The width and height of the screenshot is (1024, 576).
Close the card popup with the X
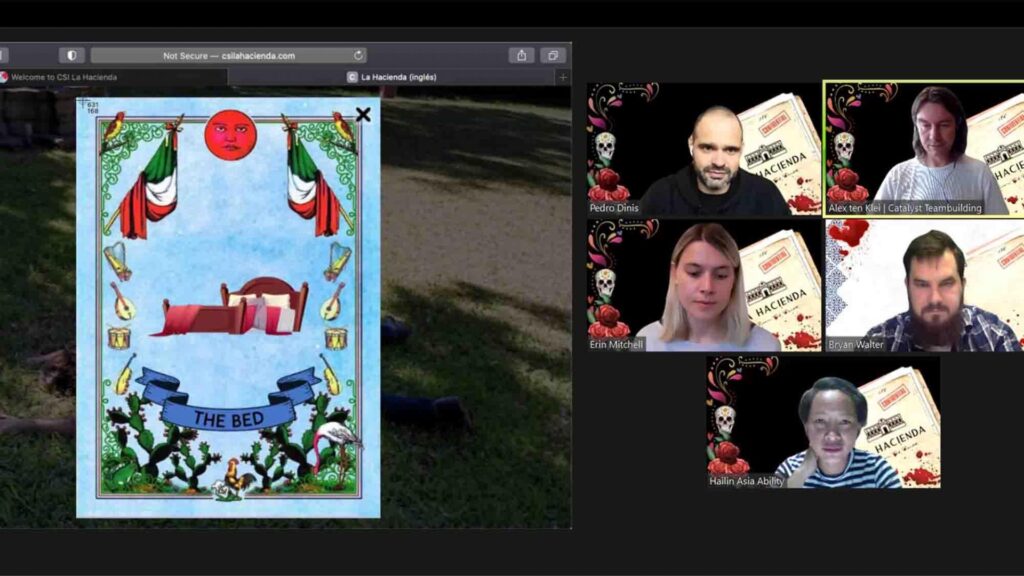tap(363, 115)
